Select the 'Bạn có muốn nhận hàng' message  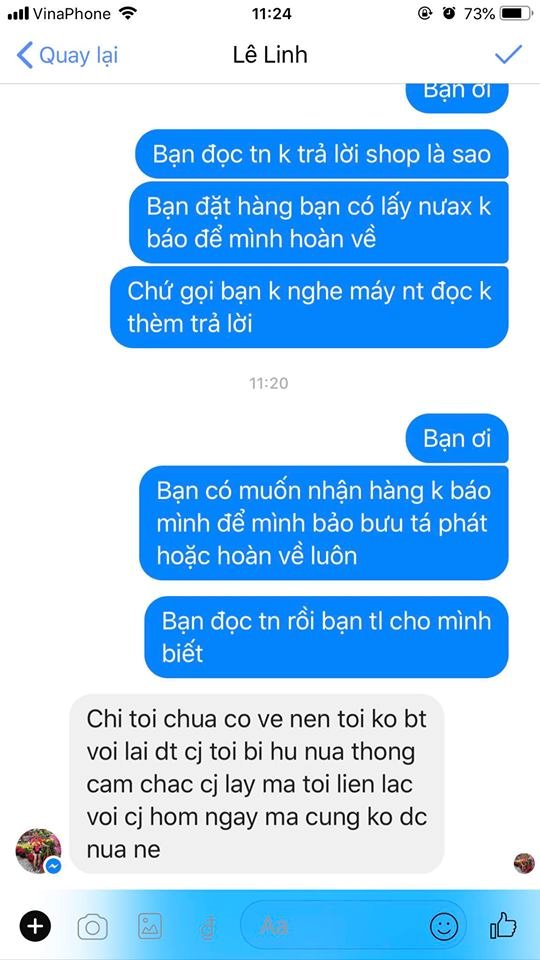click(323, 523)
